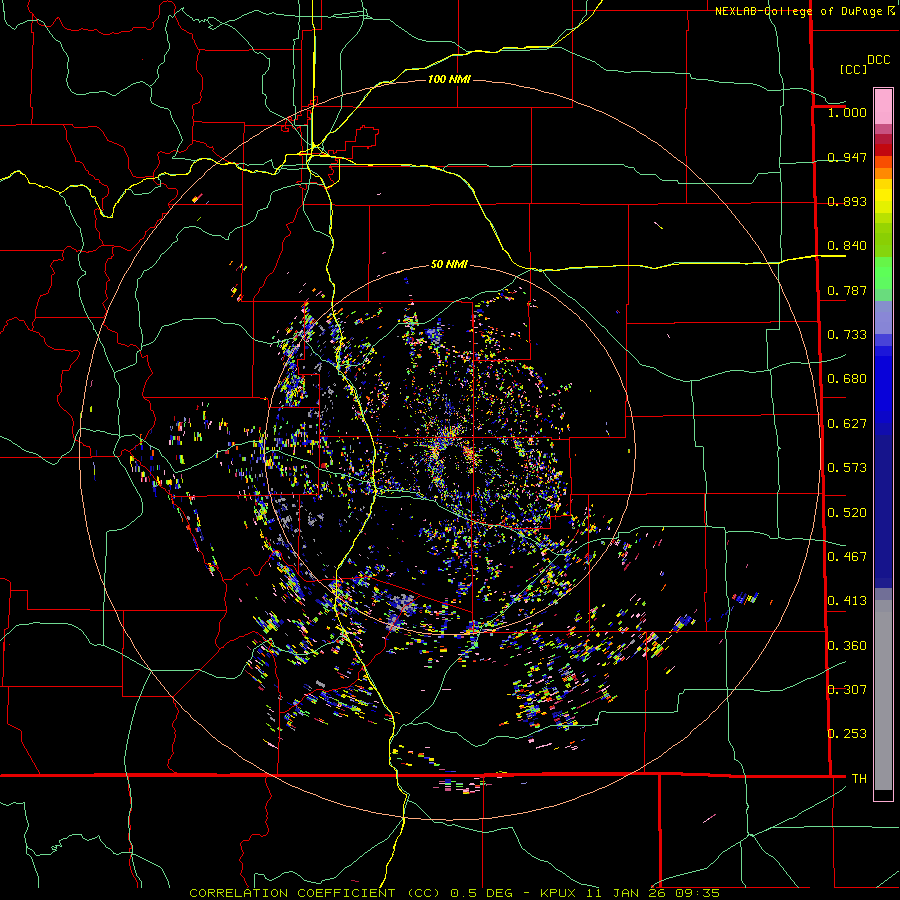Viewport: 900px width, 900px height.
Task: Click the 0.840 color scale value
Action: (x=847, y=246)
